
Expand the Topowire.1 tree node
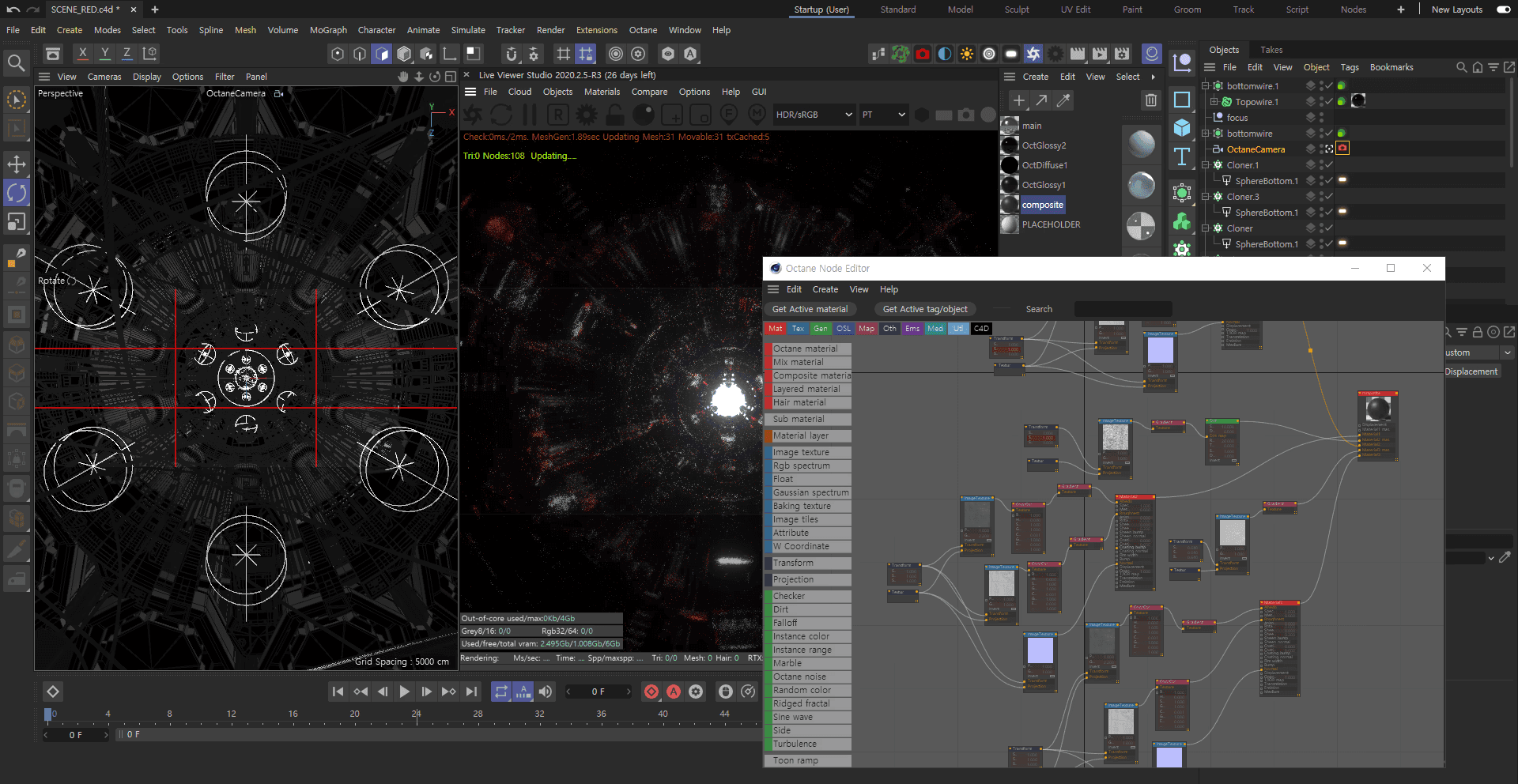1214,102
